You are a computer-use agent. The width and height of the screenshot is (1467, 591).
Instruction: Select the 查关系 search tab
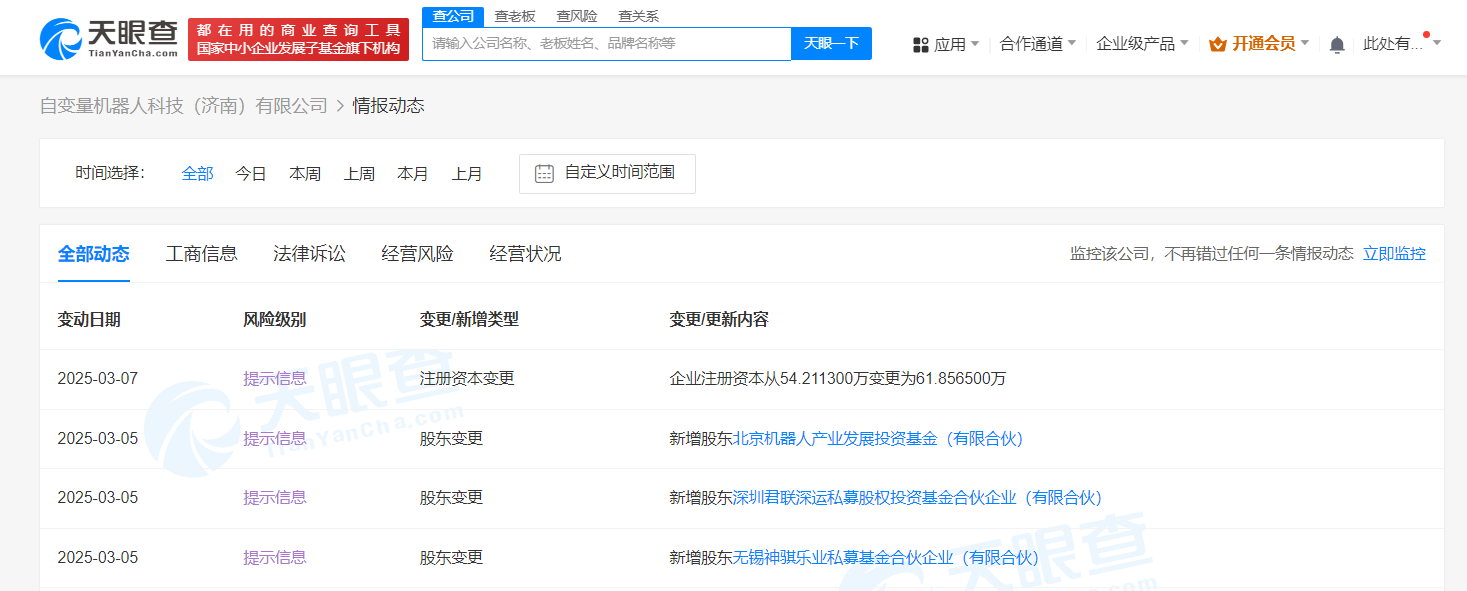click(x=638, y=16)
